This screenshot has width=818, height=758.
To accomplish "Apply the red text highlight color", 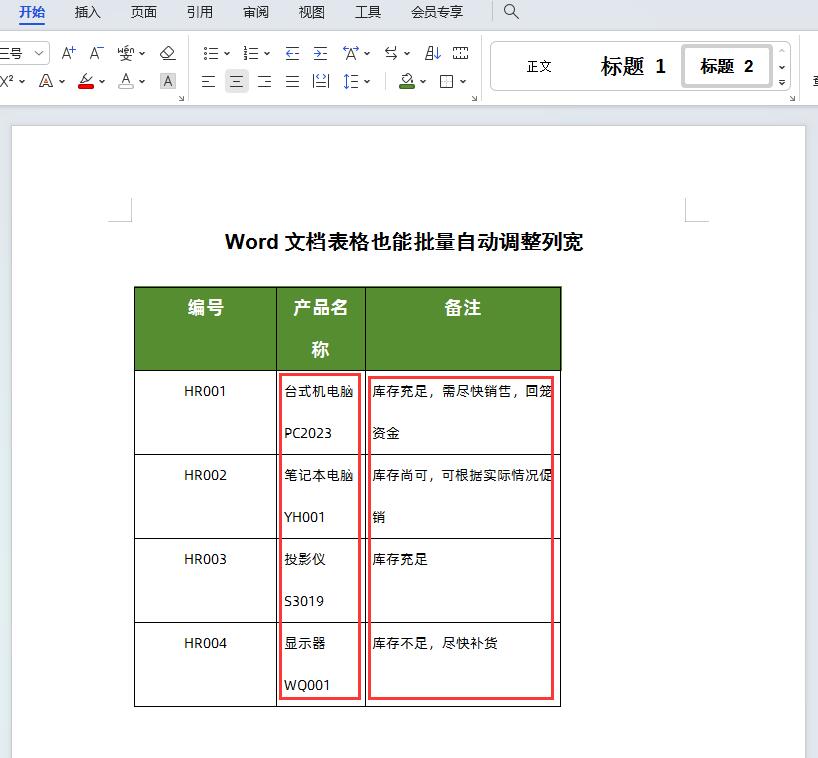I will coord(86,81).
